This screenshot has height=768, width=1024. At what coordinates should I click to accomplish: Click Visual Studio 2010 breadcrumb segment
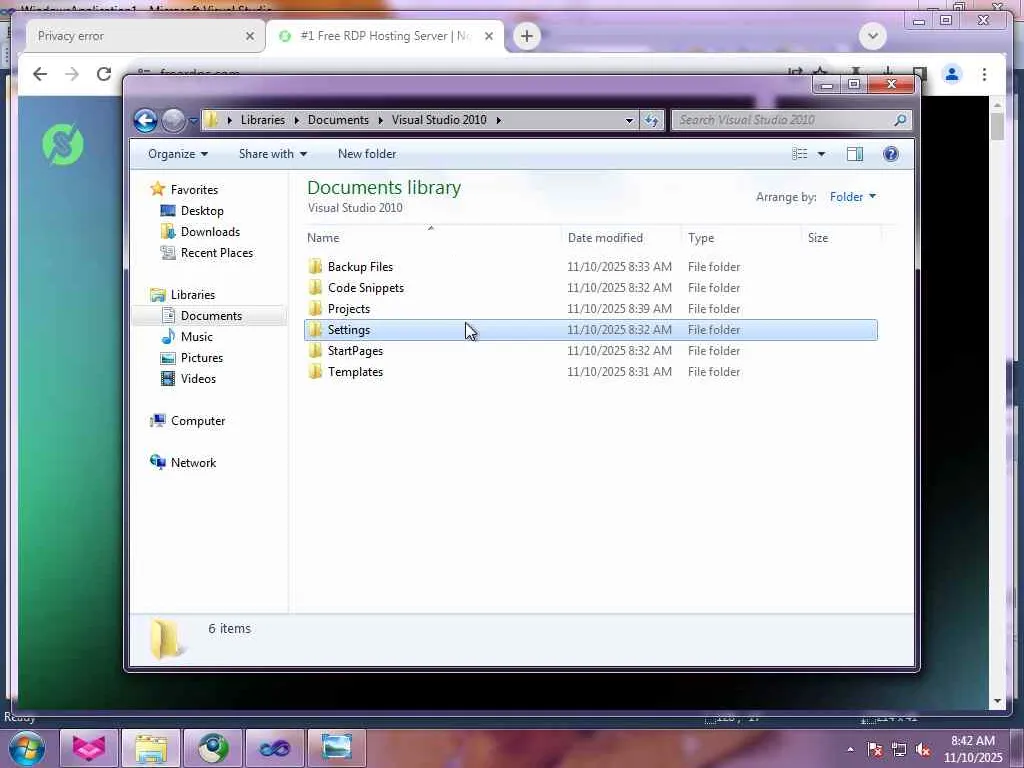(439, 120)
